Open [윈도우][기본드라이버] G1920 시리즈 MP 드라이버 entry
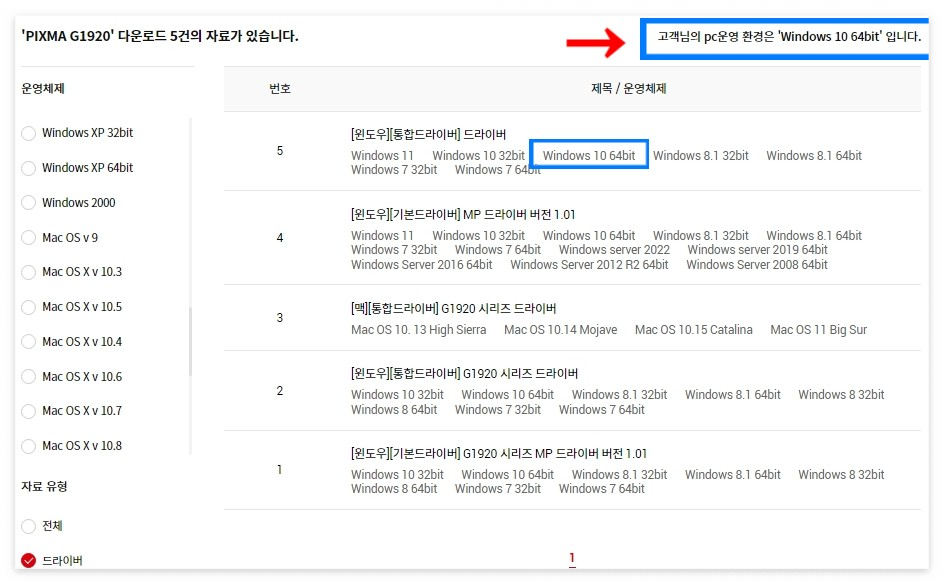The image size is (944, 584). (498, 453)
